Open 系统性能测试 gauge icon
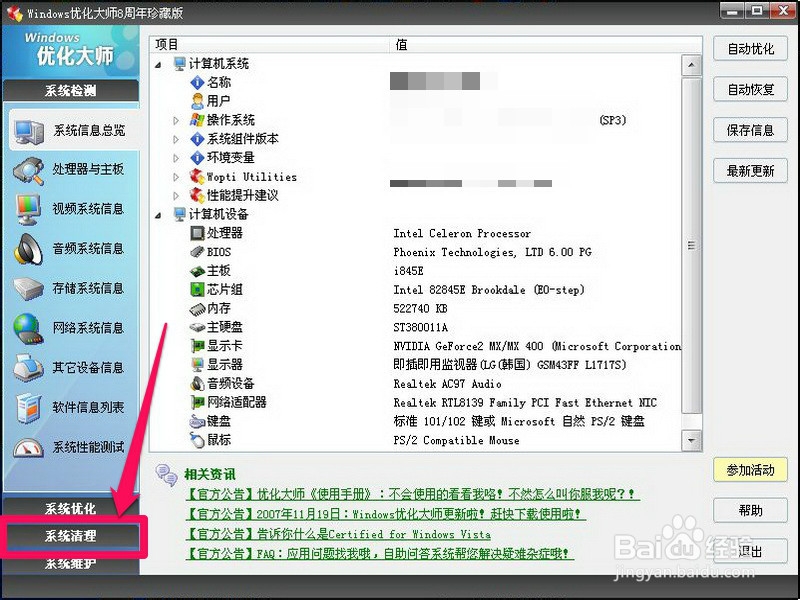Viewport: 800px width, 600px height. [29, 448]
